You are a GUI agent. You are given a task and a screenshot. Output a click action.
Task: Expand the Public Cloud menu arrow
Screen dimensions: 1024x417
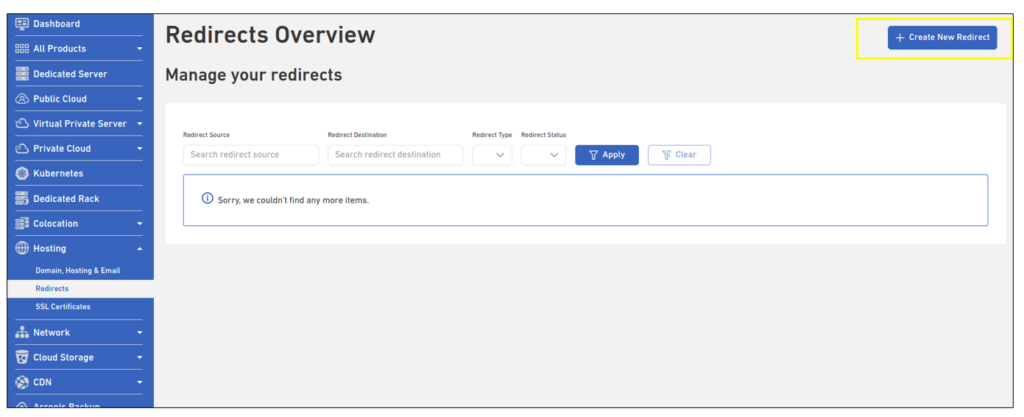click(140, 99)
